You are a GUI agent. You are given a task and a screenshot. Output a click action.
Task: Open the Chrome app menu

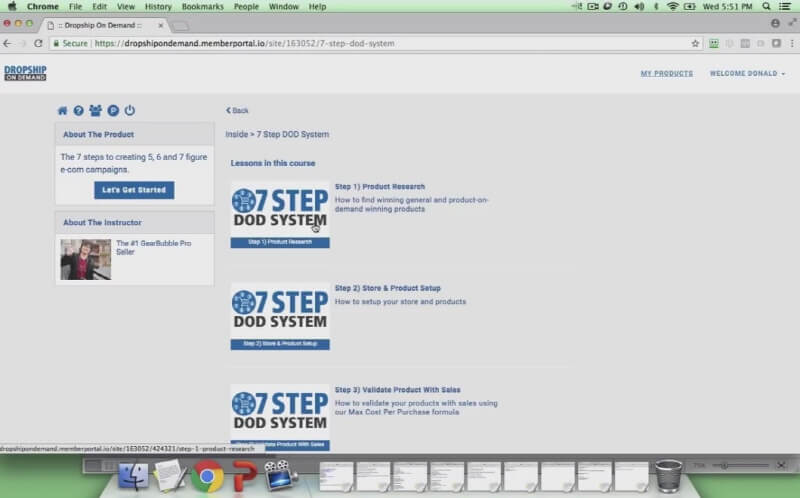[x=43, y=7]
